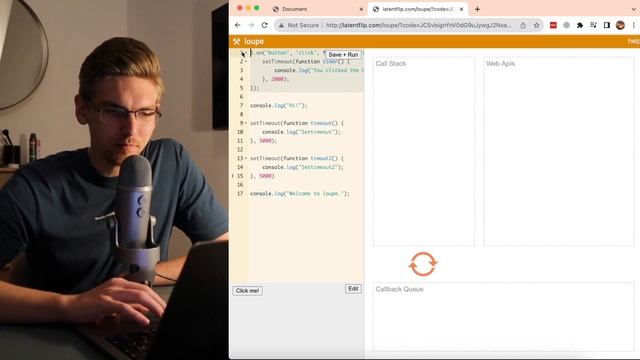Click the Callback Queue label
The width and height of the screenshot is (640, 360).
(x=399, y=289)
